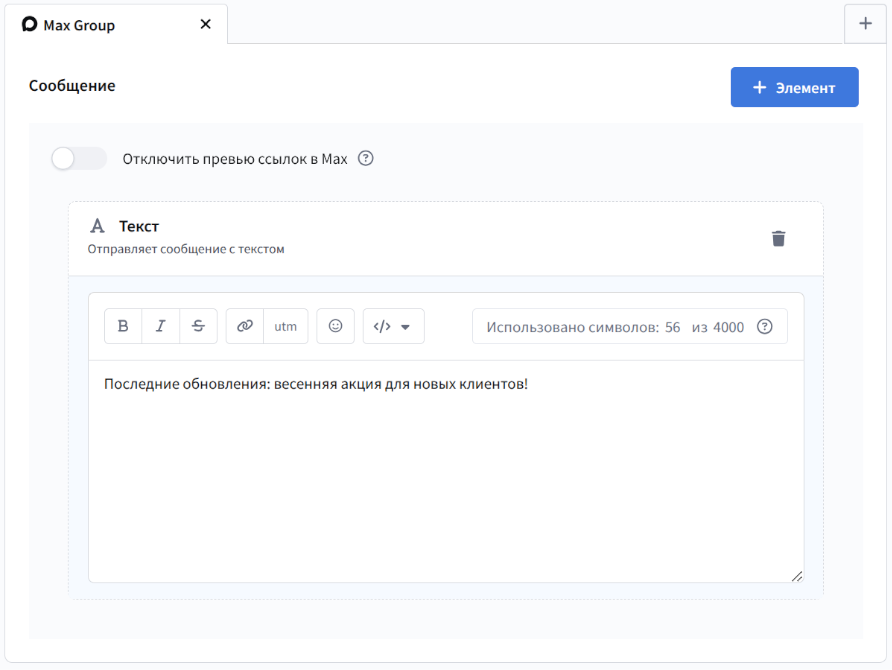892x670 pixels.
Task: Click the text area resize handle
Action: pyautogui.click(x=796, y=575)
